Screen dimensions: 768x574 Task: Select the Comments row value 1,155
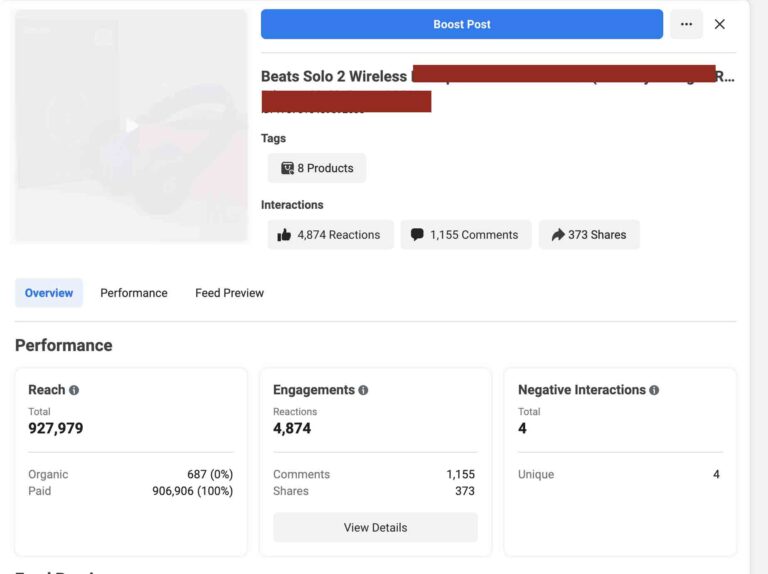(x=460, y=474)
